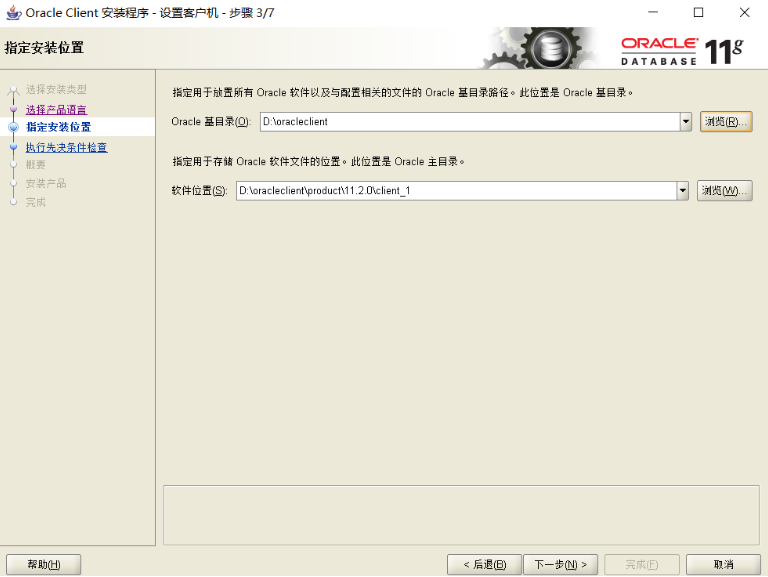The width and height of the screenshot is (768, 577).
Task: Cancel installation with the 取消 button
Action: pyautogui.click(x=723, y=565)
